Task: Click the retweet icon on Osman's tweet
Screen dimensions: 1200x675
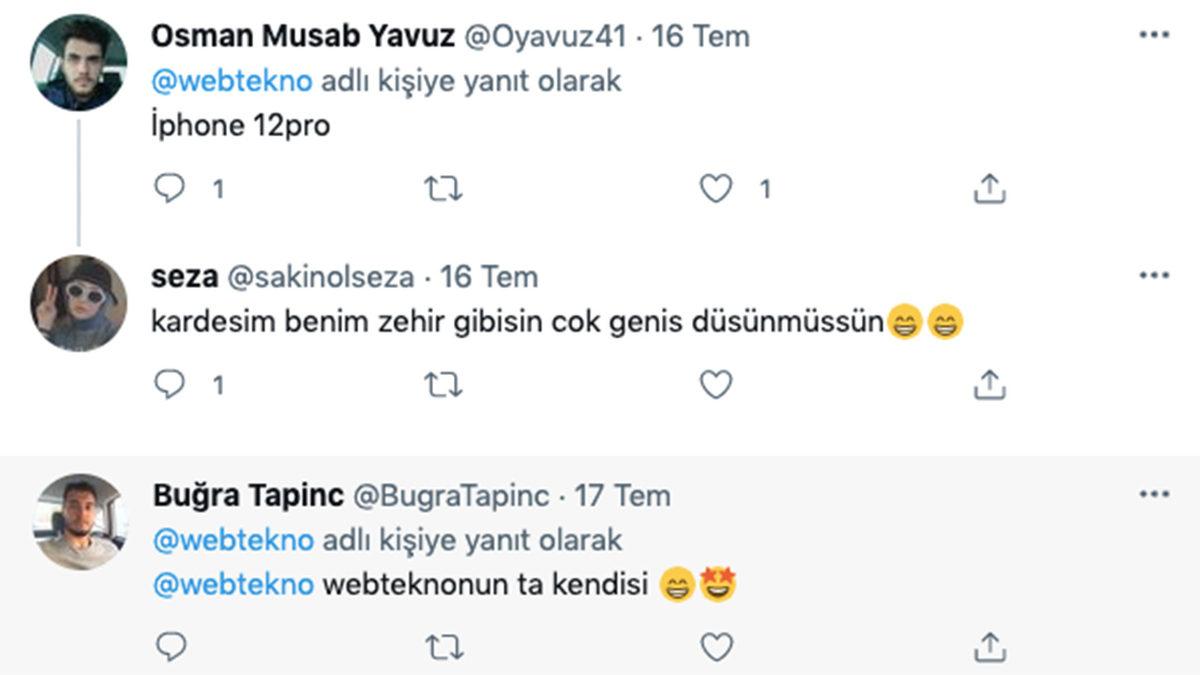Action: 444,186
